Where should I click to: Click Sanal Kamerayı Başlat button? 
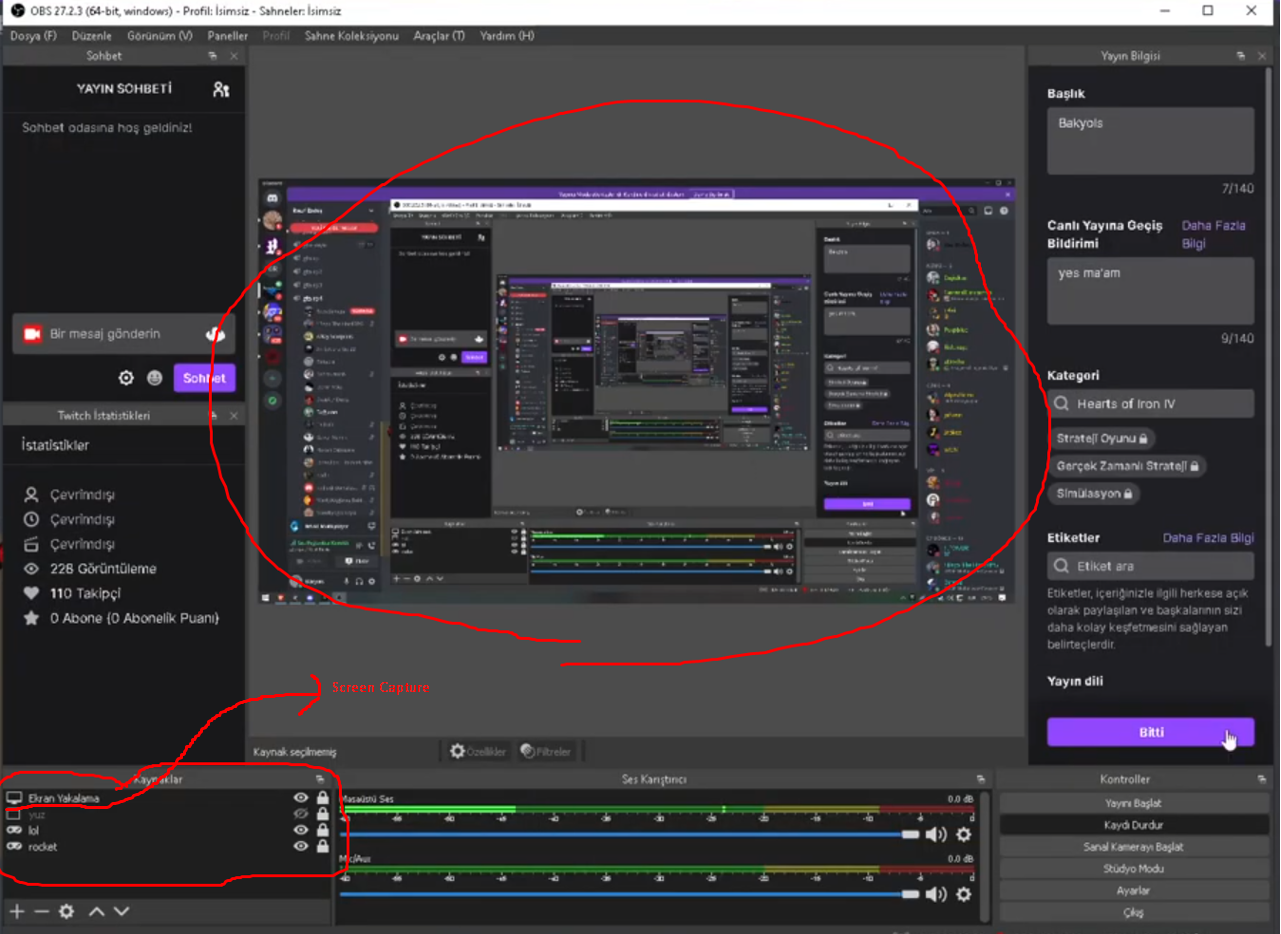(1133, 847)
